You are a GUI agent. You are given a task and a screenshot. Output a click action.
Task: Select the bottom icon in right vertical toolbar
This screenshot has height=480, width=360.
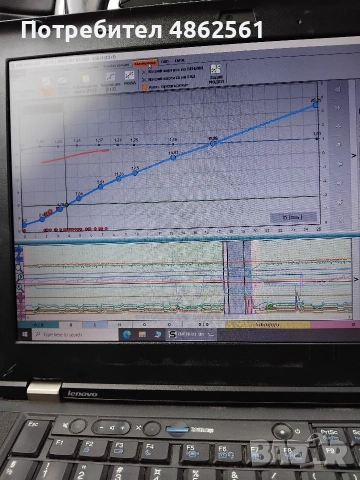click(x=340, y=220)
